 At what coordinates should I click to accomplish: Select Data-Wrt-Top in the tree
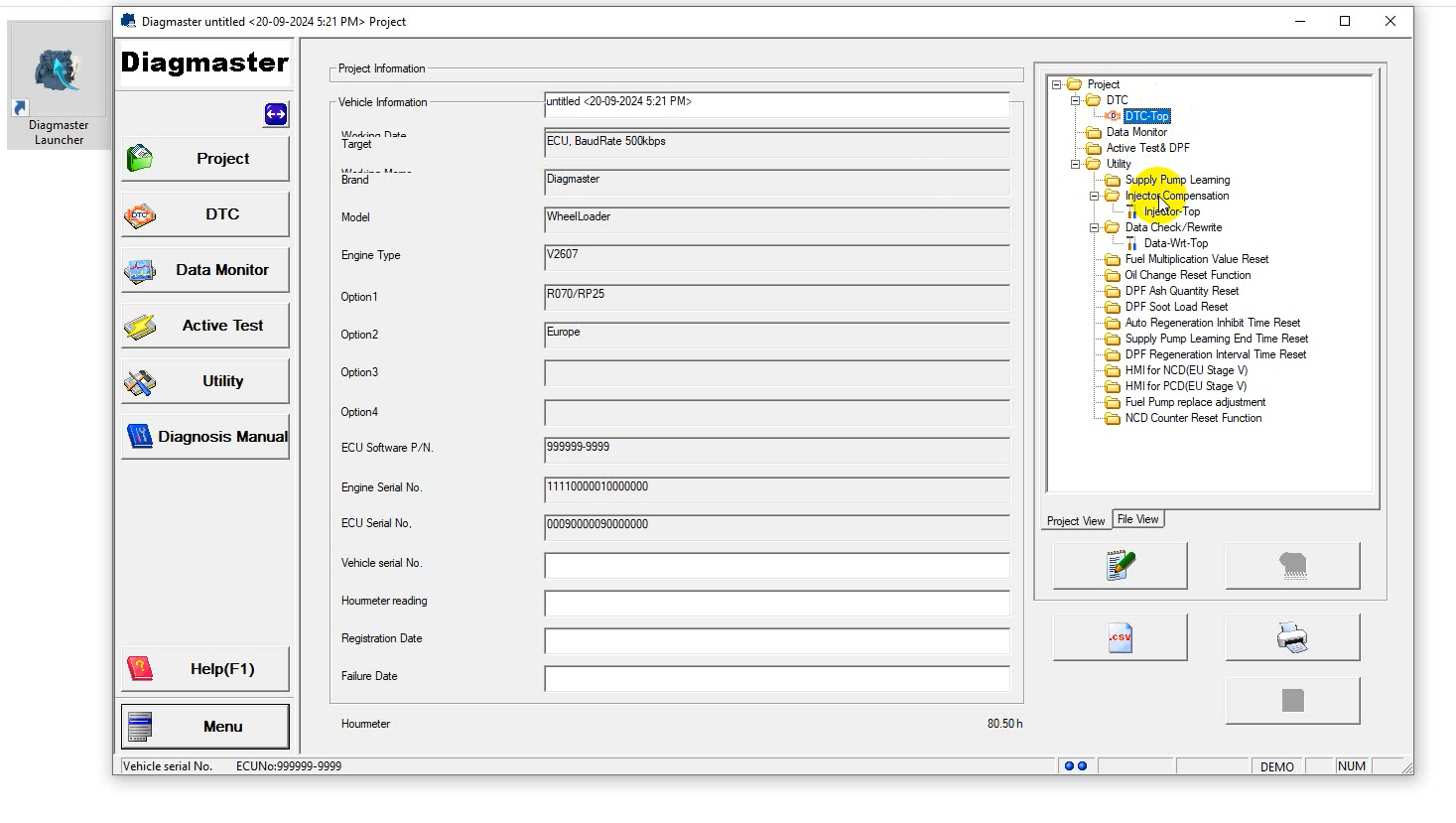1175,243
